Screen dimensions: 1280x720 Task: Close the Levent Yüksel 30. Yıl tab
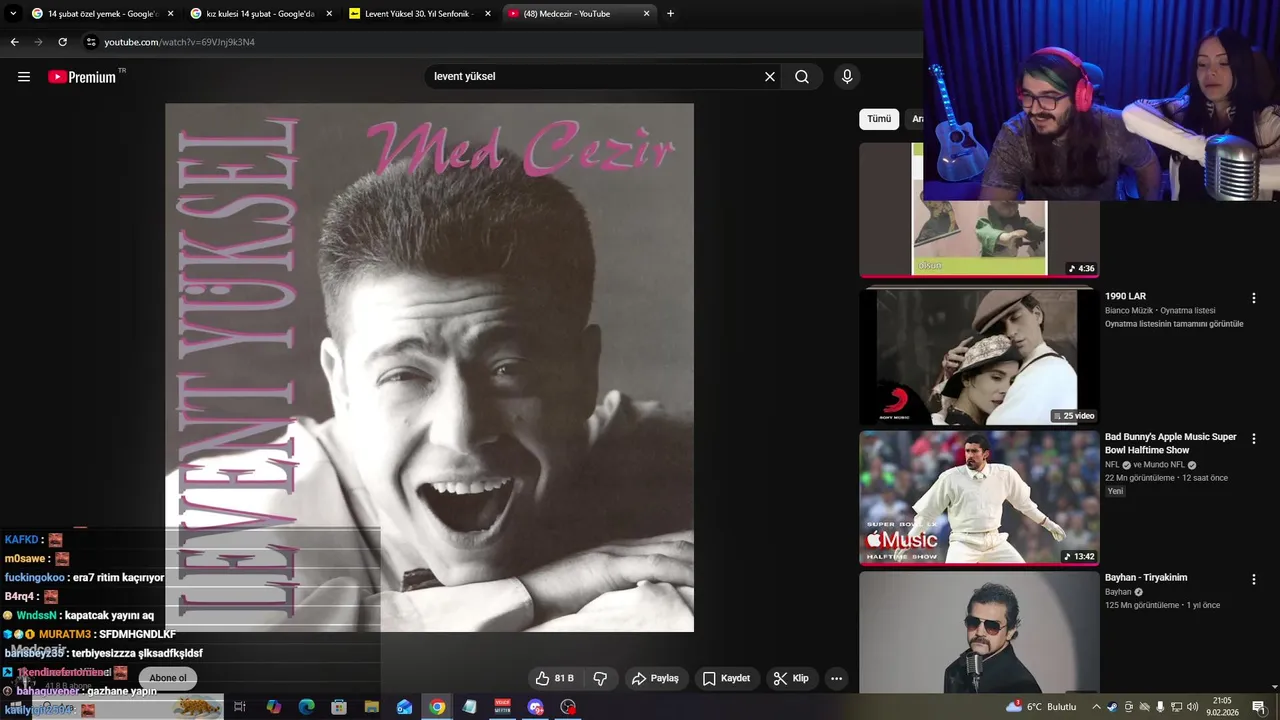pos(488,14)
